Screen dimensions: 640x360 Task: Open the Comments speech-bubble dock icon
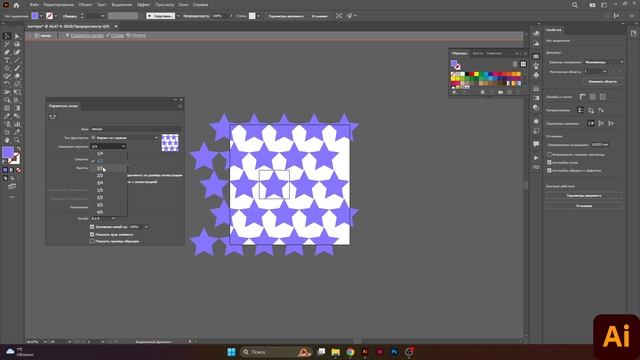[x=536, y=144]
